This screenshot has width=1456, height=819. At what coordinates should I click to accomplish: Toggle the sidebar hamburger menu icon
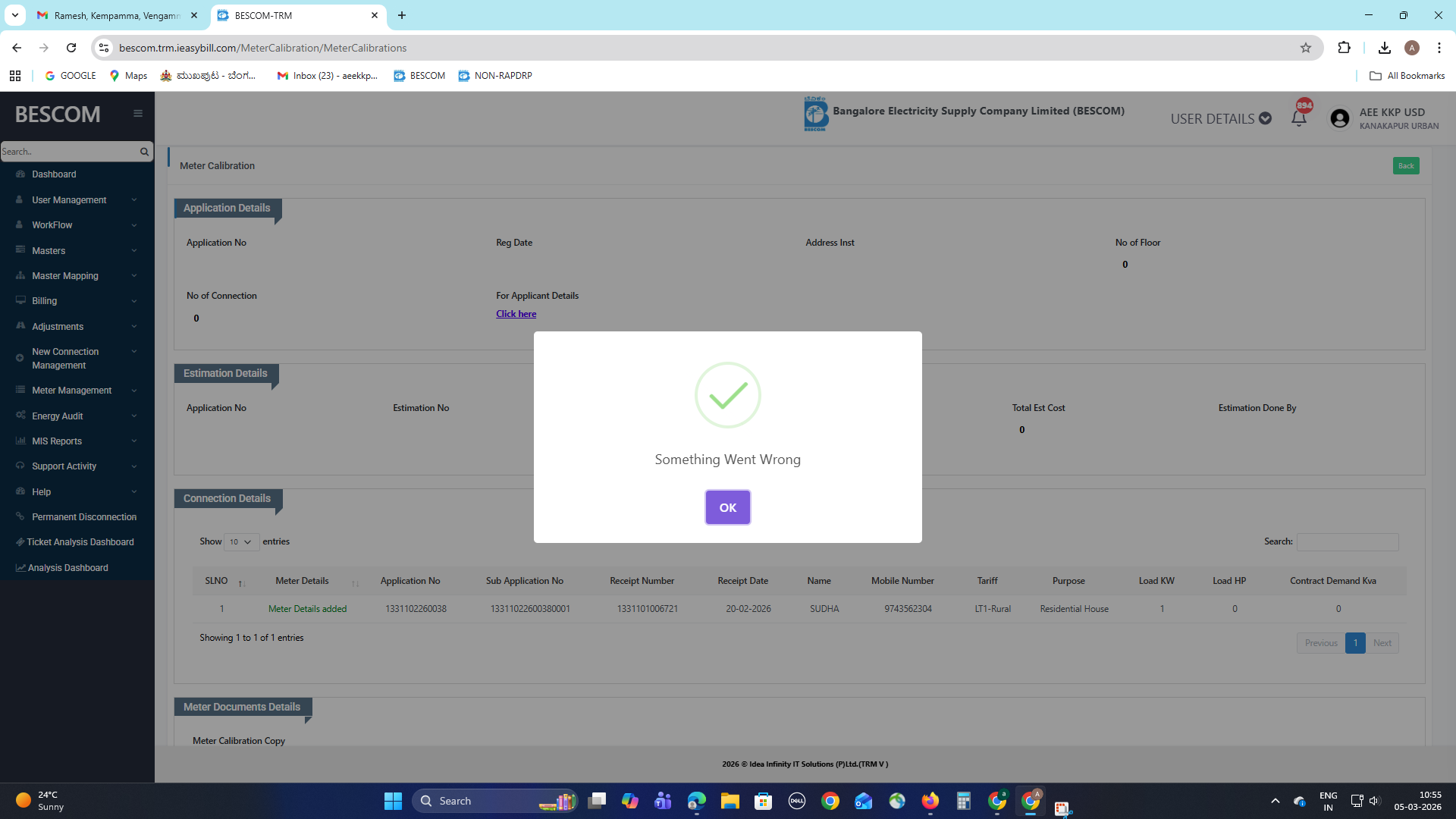(138, 114)
